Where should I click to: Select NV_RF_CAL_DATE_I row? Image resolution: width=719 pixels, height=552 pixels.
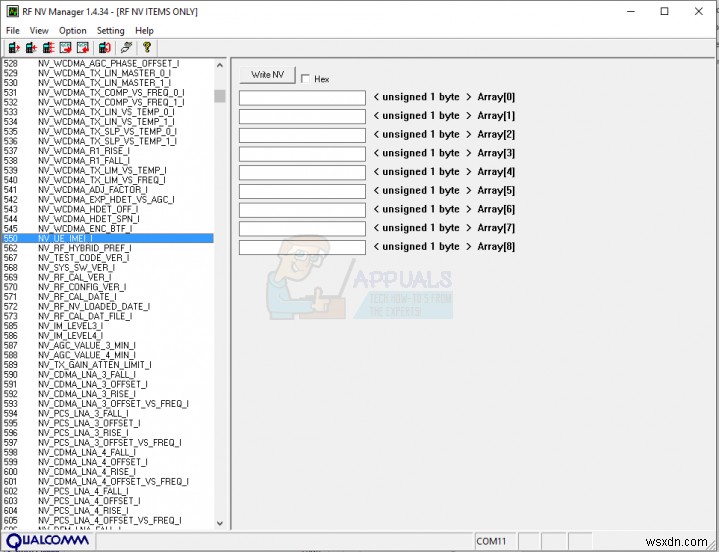108,297
